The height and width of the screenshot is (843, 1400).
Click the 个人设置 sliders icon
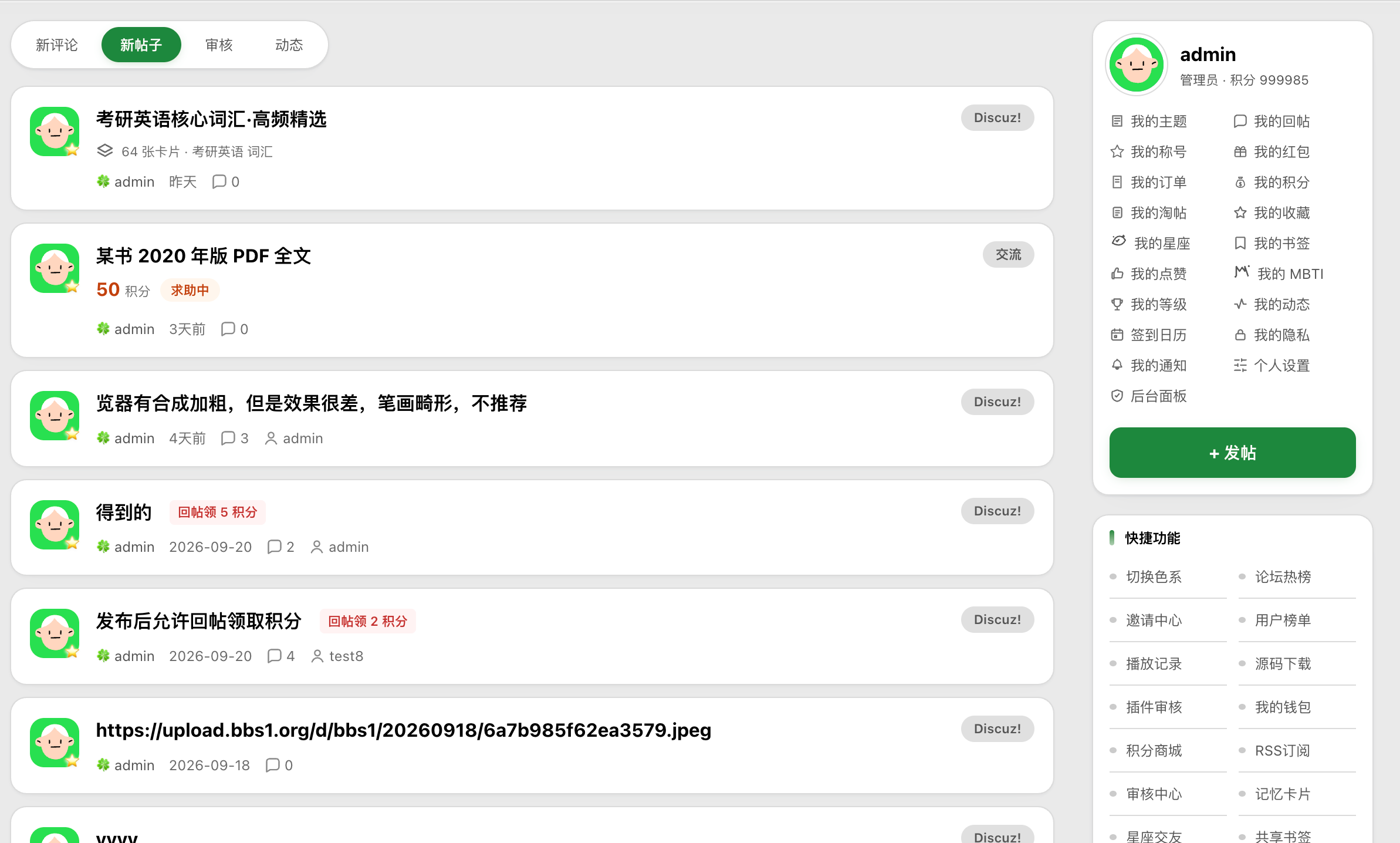click(1240, 366)
